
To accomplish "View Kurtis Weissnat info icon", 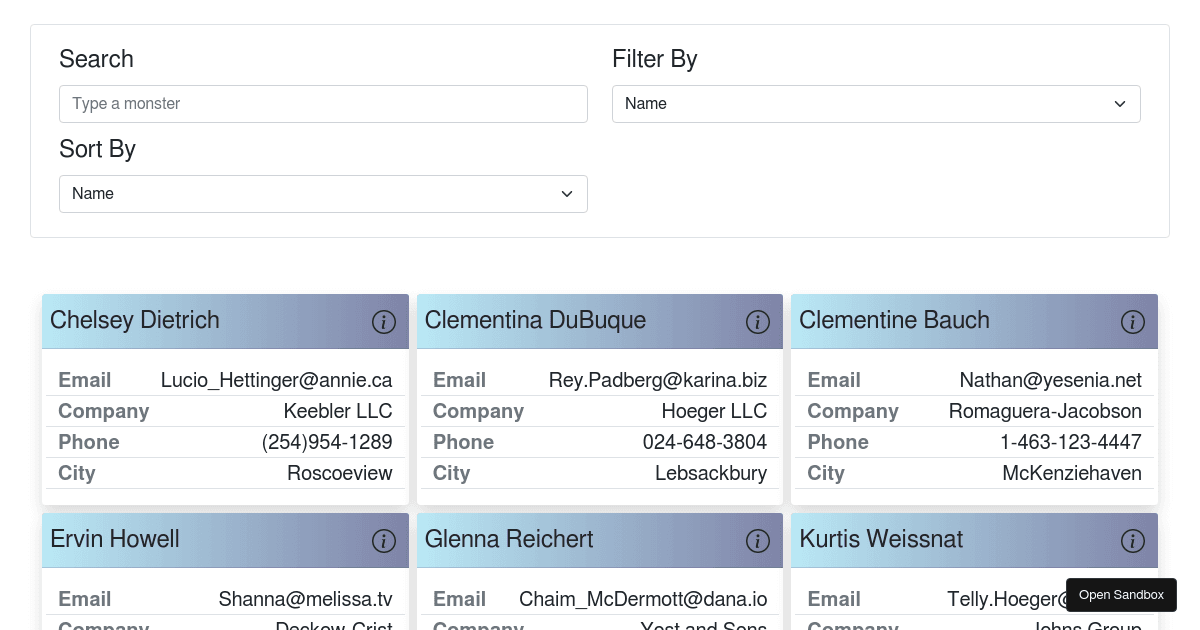I will [x=1132, y=541].
